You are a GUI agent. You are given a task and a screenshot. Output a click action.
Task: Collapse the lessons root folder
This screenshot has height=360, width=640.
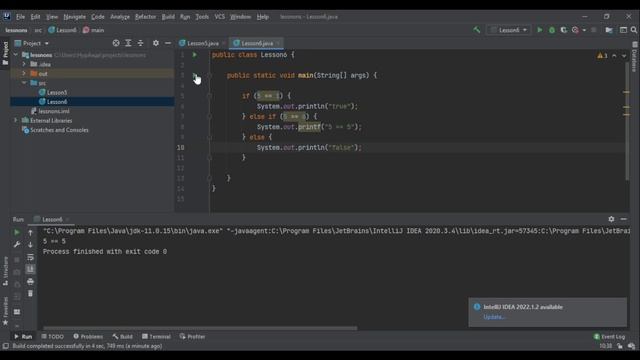coord(16,55)
